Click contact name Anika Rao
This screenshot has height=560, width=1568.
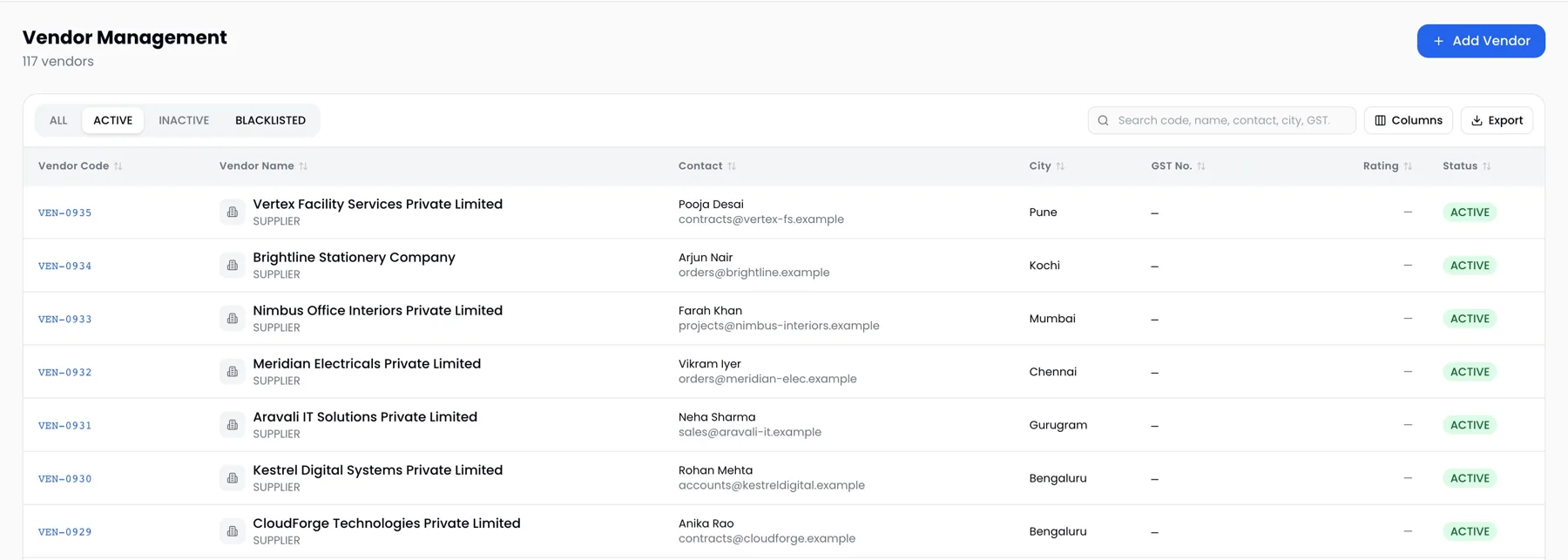pyautogui.click(x=706, y=523)
